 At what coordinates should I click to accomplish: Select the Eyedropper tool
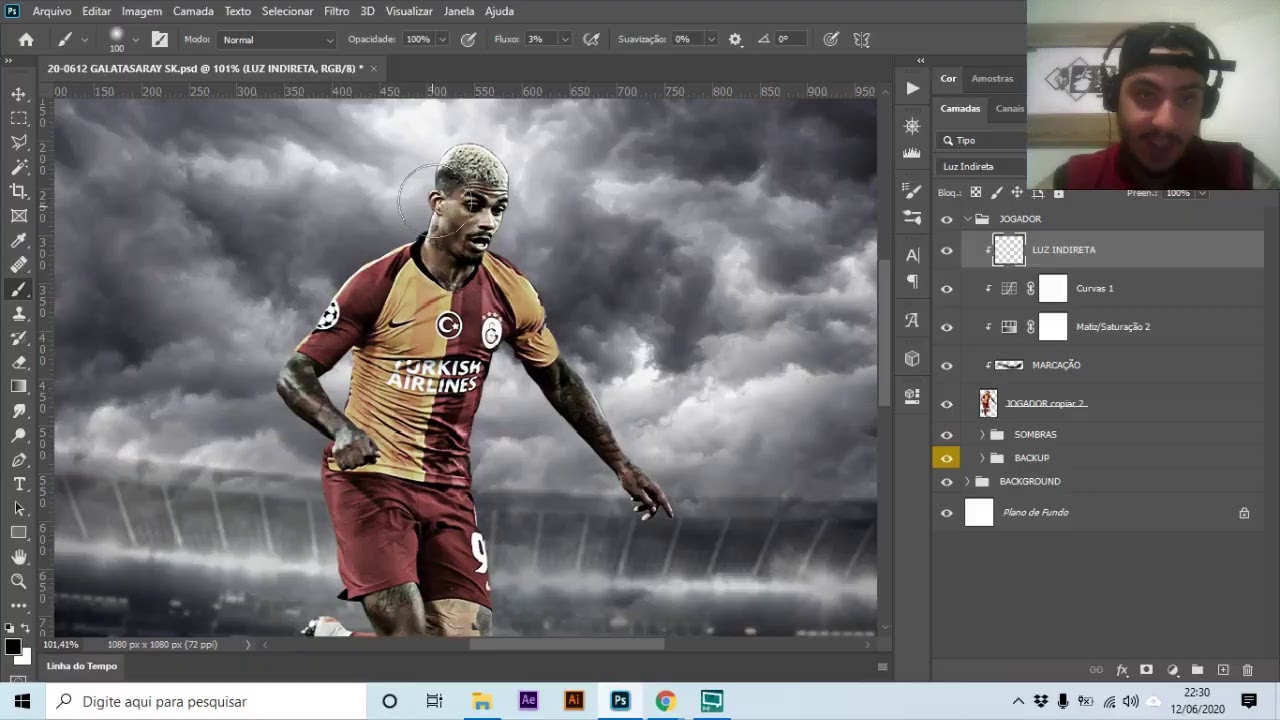pyautogui.click(x=19, y=240)
